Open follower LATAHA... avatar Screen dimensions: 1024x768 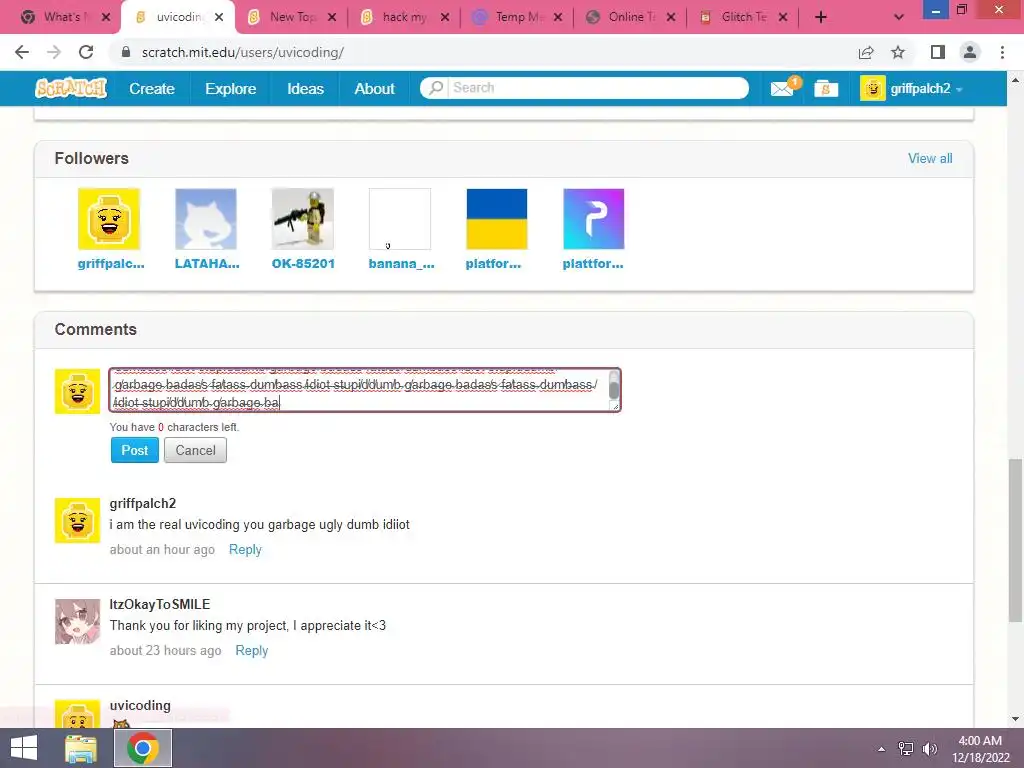(206, 219)
